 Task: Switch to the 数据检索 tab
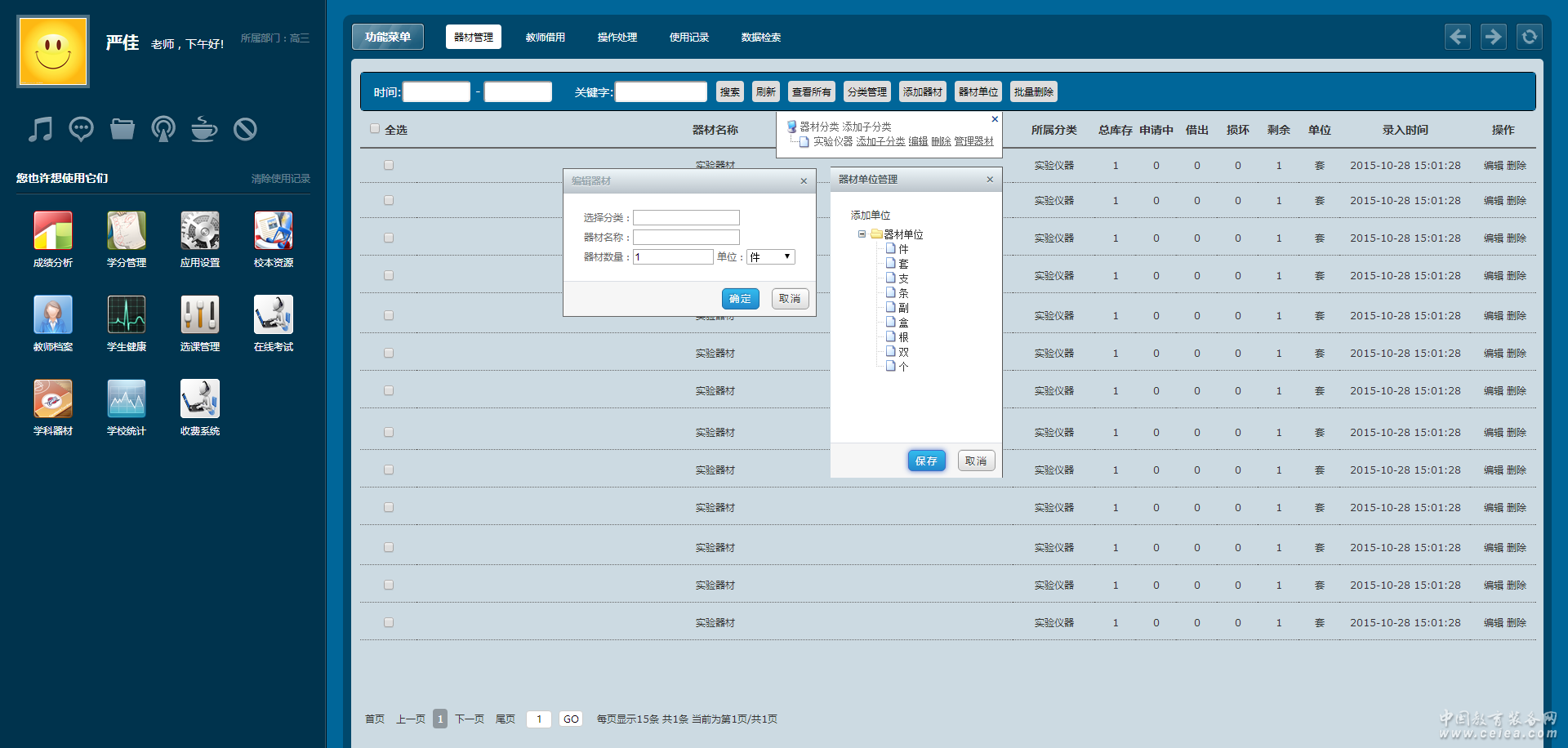tap(760, 38)
